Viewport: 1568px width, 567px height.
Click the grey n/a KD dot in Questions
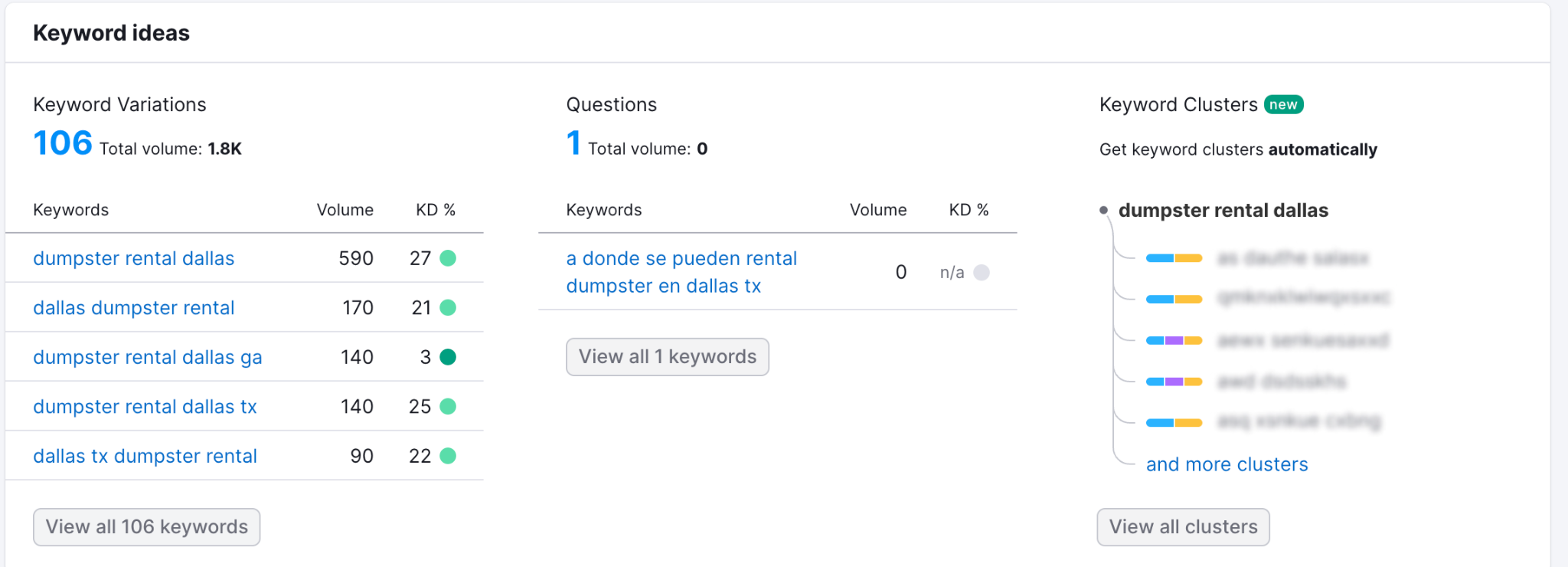(982, 273)
